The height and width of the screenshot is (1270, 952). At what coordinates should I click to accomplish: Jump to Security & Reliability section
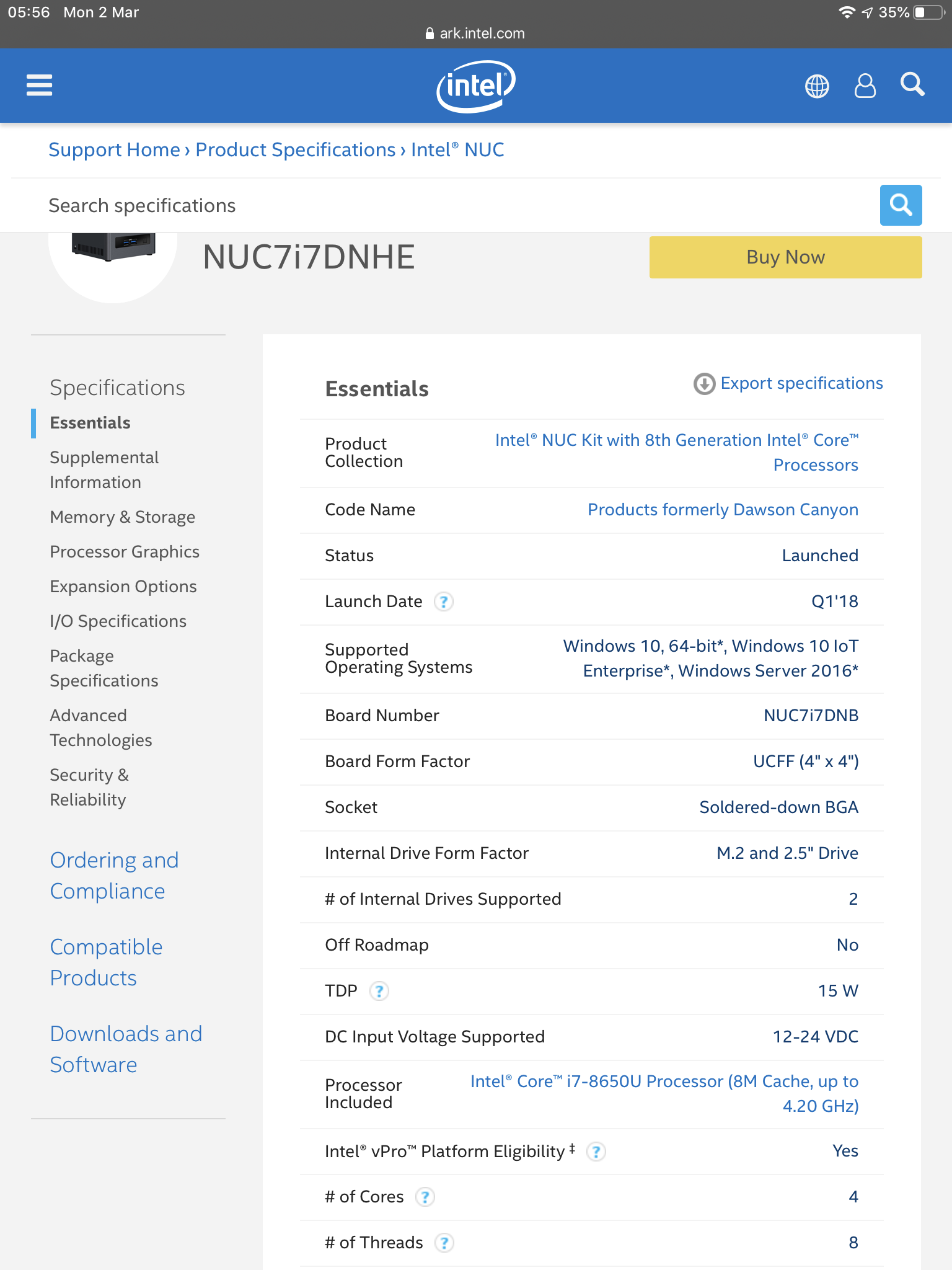[x=89, y=787]
